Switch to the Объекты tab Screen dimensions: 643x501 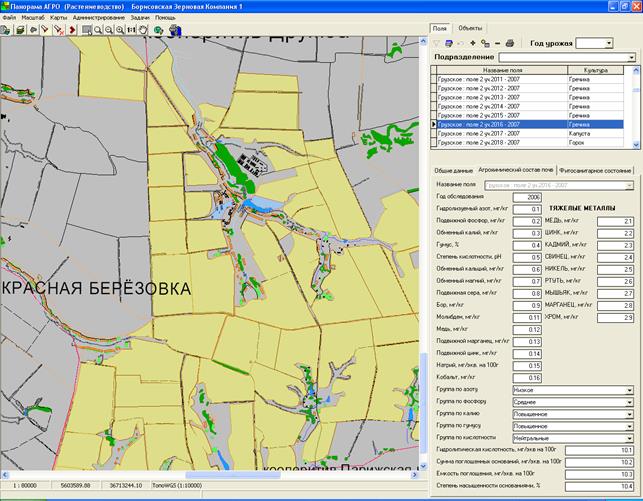pos(470,28)
